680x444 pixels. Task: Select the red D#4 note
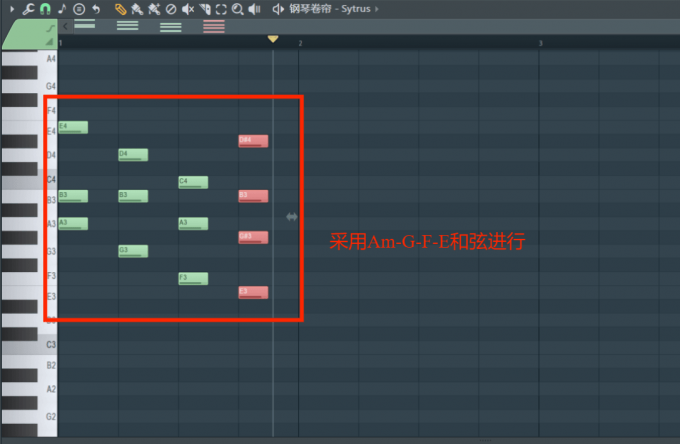[253, 141]
